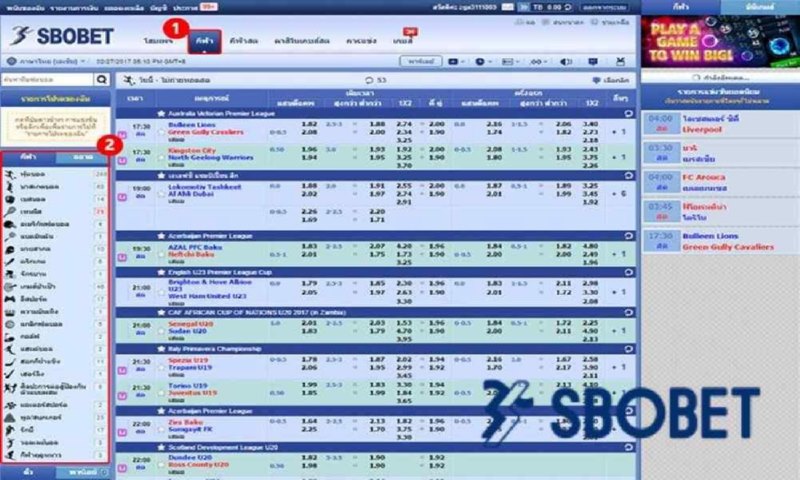Viewport: 800px width, 480px height.
Task: Expand more bets +1 for Bulleen Lions match
Action: point(618,132)
